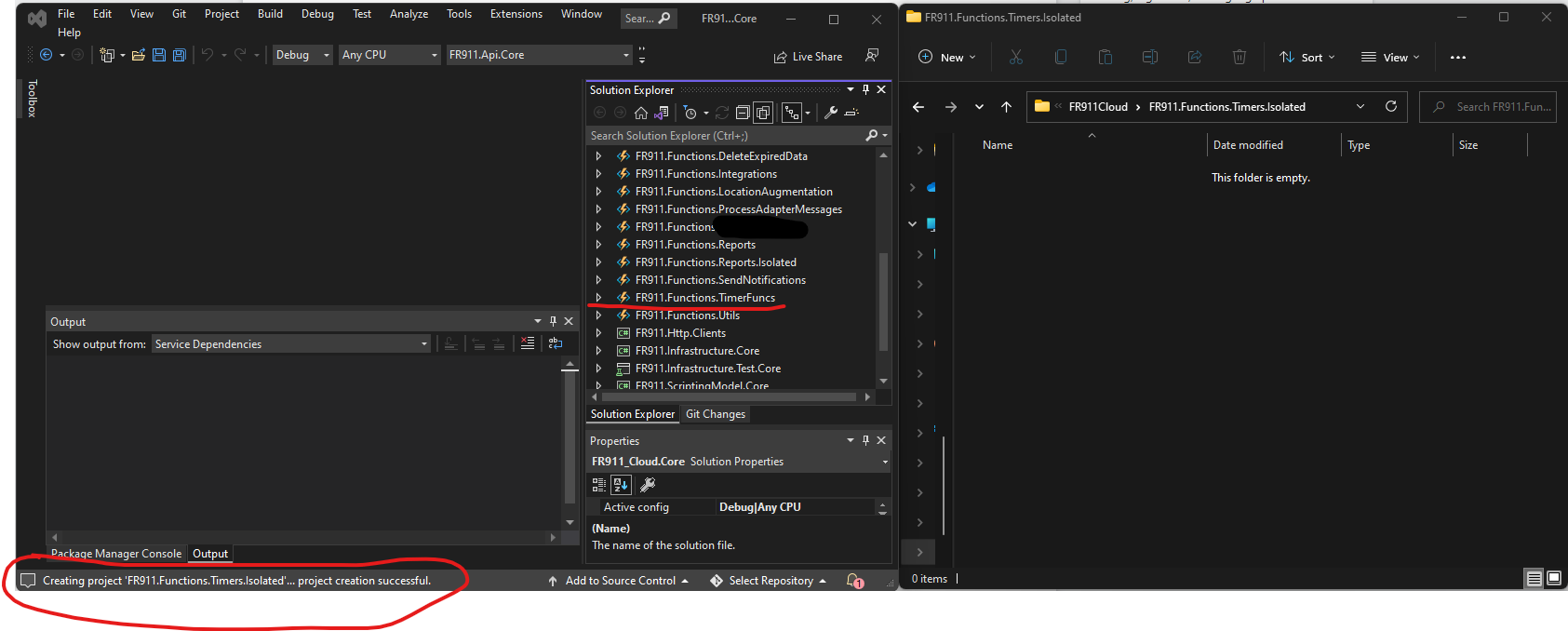Pin the Solution Explorer panel
Screen dimensions: 1568x631
click(865, 89)
